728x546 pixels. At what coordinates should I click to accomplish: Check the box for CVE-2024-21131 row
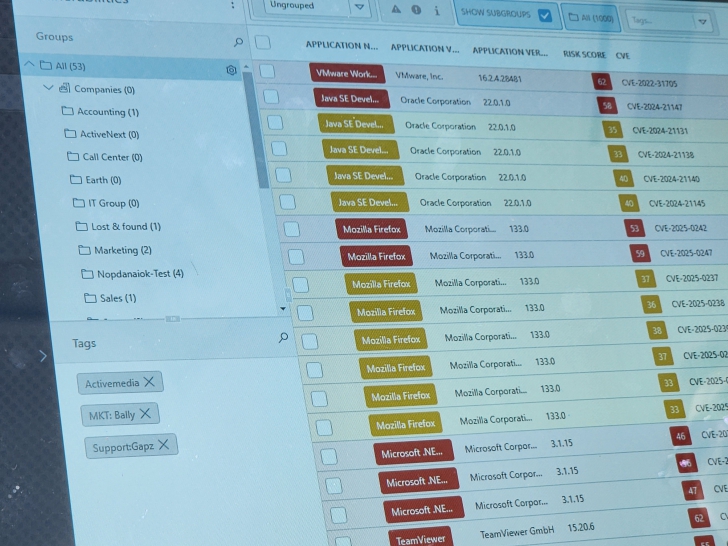(x=275, y=123)
